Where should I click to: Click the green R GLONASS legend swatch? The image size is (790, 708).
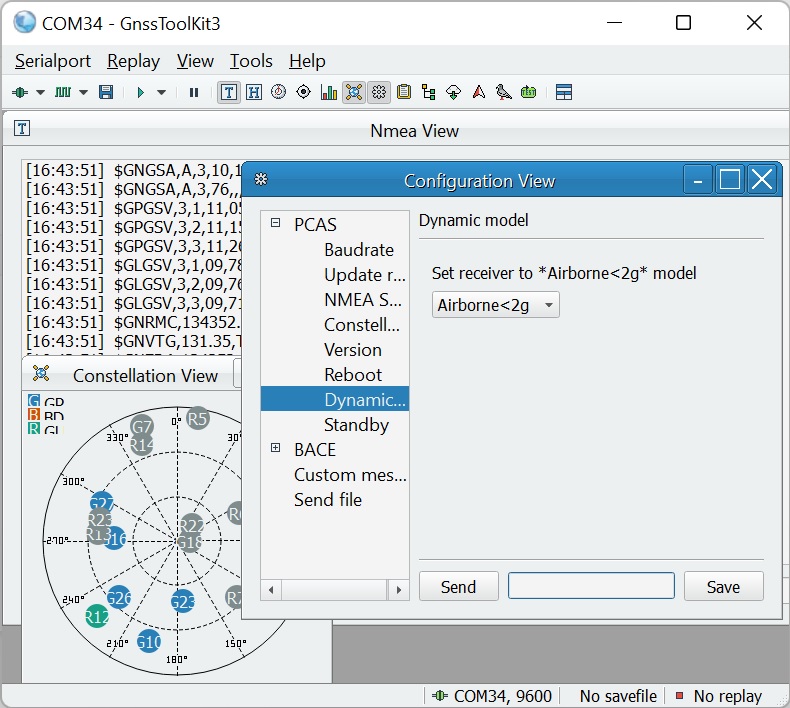pyautogui.click(x=34, y=429)
